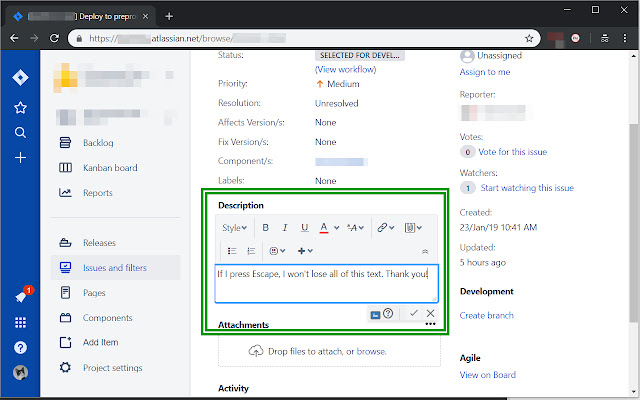Bookmark page with the star icon
Image resolution: width=640 pixels, height=400 pixels.
(x=529, y=38)
